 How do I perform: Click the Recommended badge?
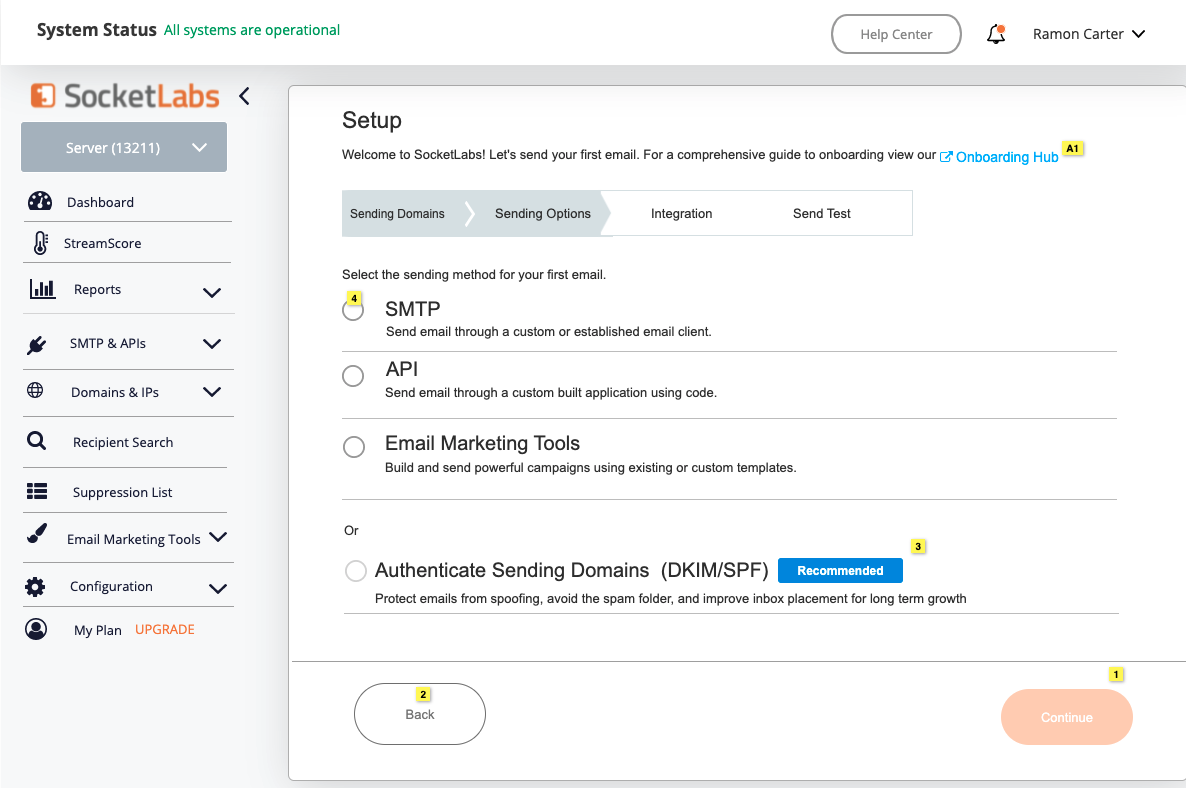[840, 571]
